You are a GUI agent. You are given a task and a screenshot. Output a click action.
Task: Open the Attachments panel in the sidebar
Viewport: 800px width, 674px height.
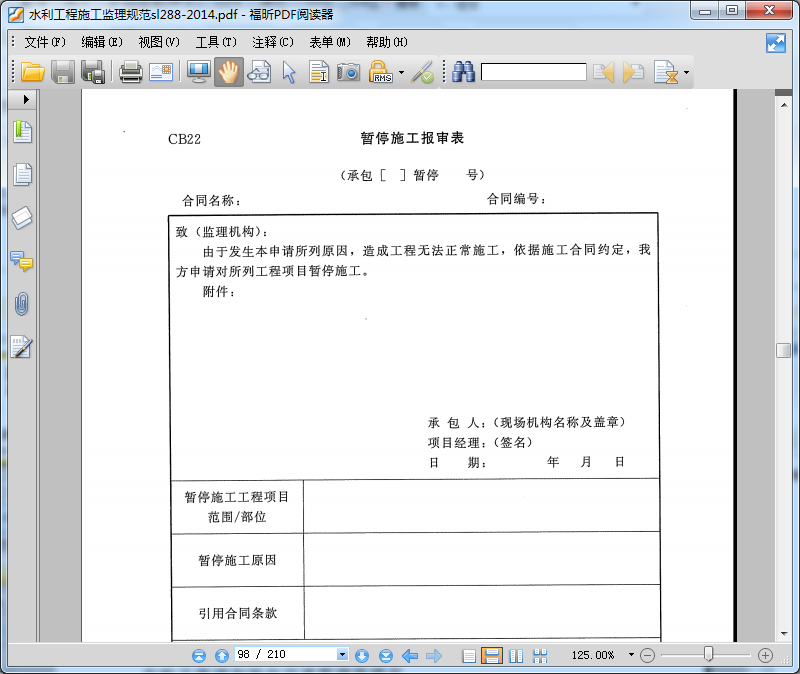click(x=21, y=304)
